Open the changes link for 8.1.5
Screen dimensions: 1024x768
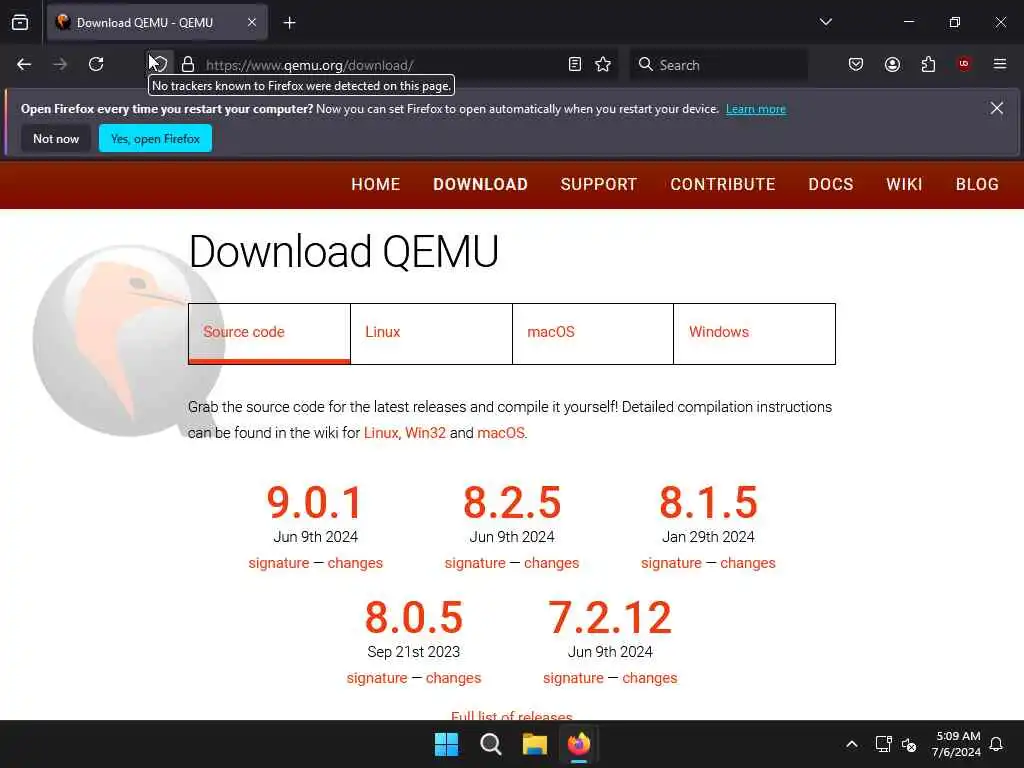(748, 563)
